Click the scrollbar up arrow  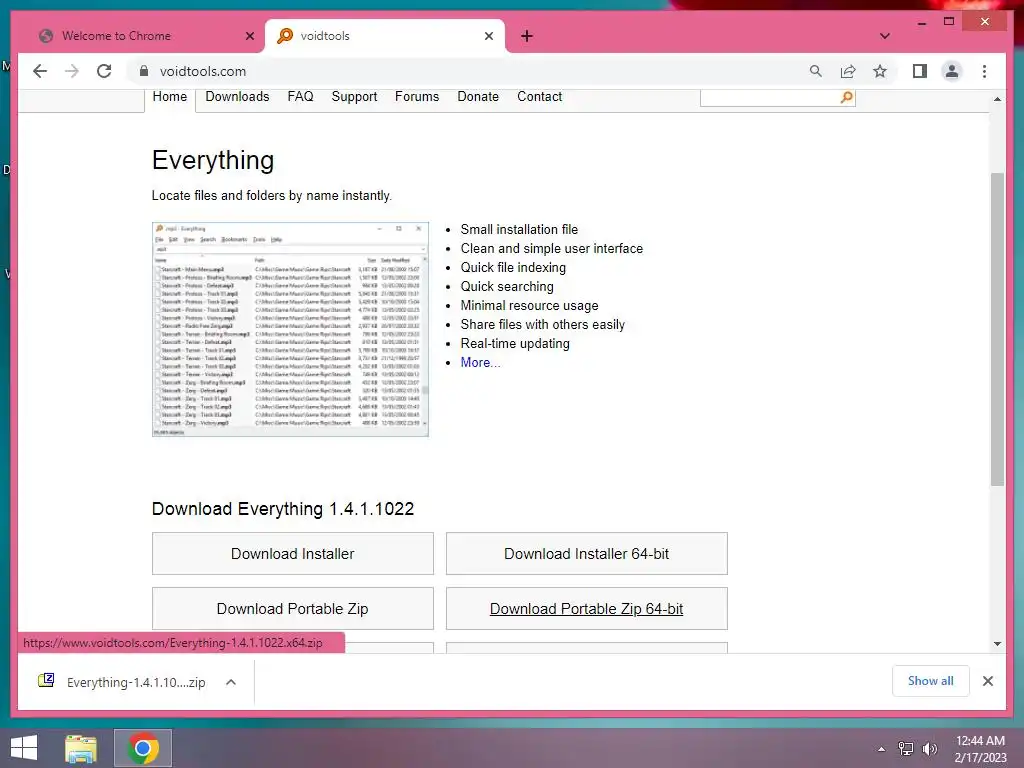coord(997,99)
